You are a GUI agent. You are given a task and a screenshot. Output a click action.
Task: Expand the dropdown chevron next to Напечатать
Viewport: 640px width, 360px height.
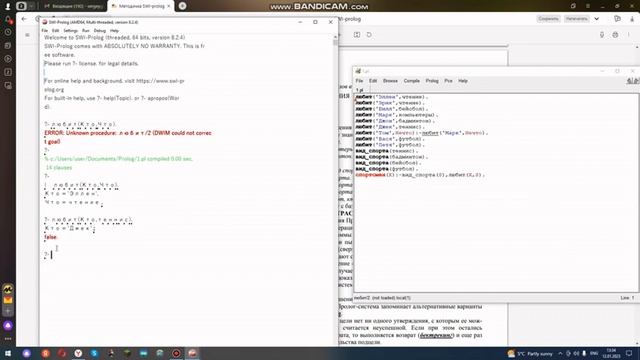[597, 19]
